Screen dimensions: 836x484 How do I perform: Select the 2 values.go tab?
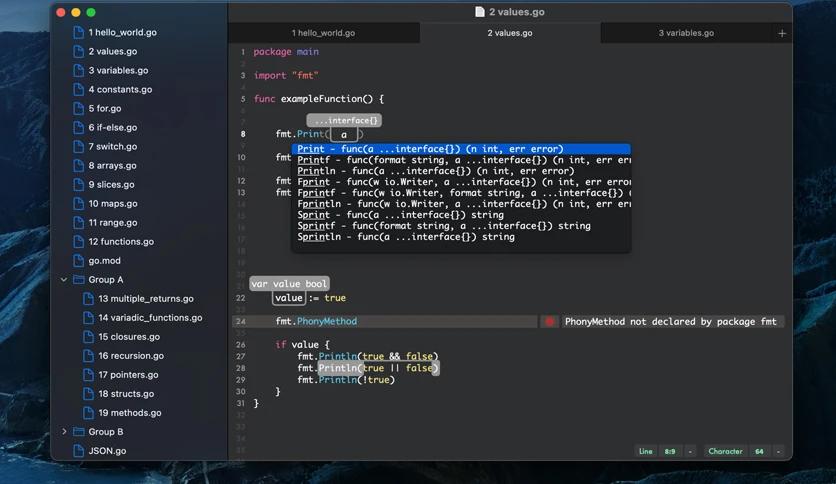pos(510,33)
